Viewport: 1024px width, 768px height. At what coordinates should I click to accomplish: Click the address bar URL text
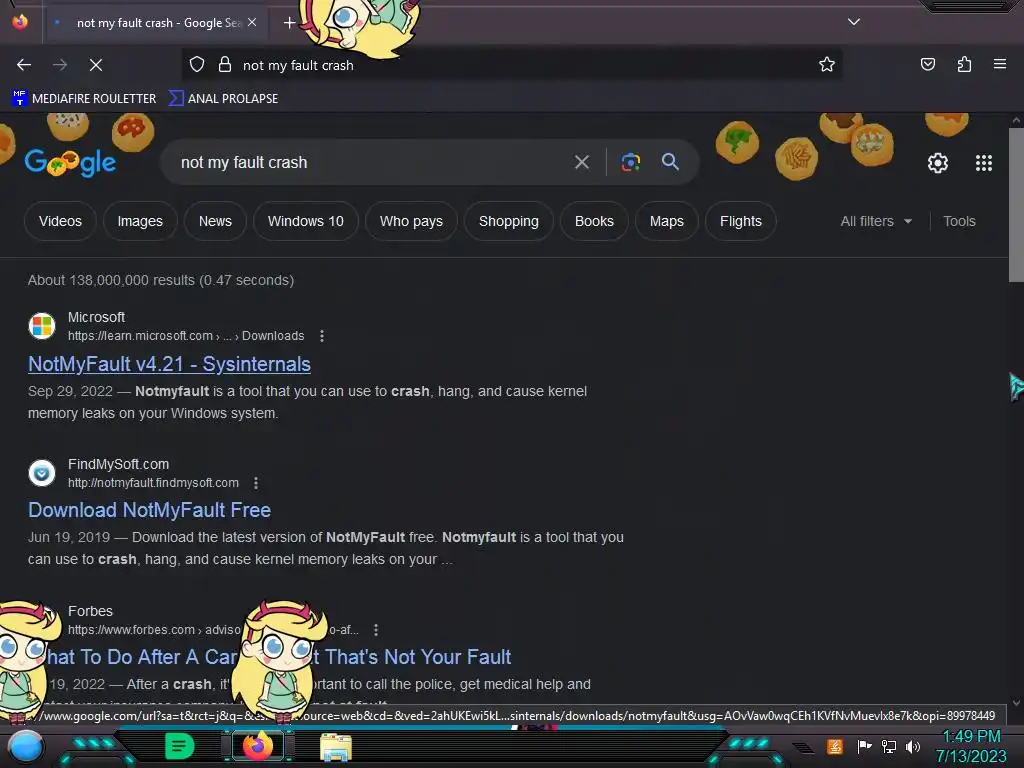click(x=298, y=65)
